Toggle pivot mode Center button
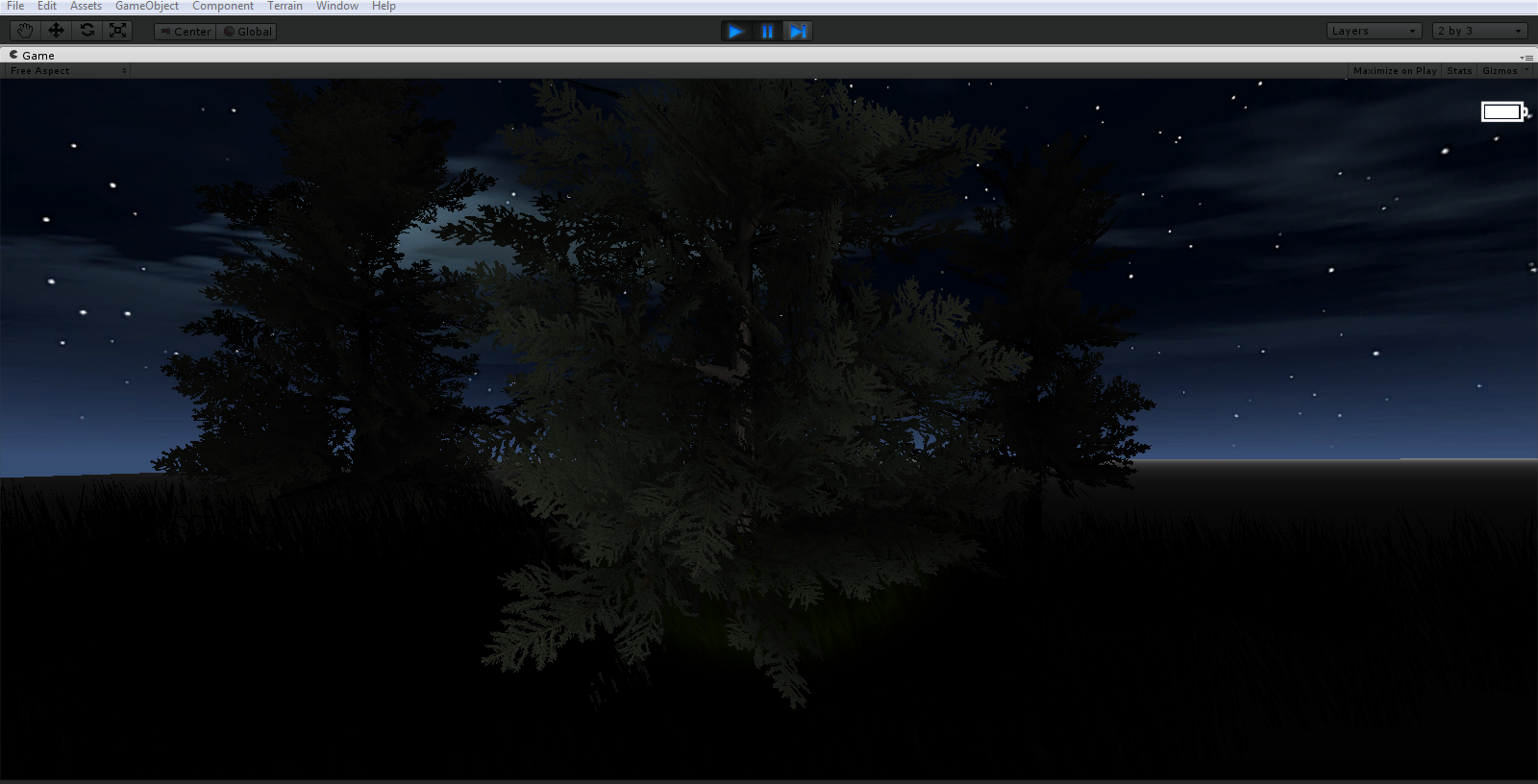The width and height of the screenshot is (1538, 784). (186, 32)
